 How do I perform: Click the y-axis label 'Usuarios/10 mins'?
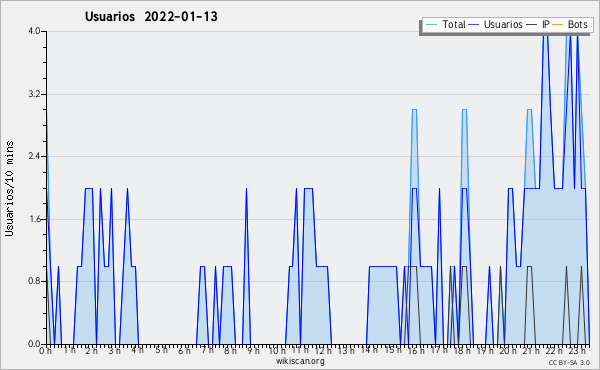point(9,188)
